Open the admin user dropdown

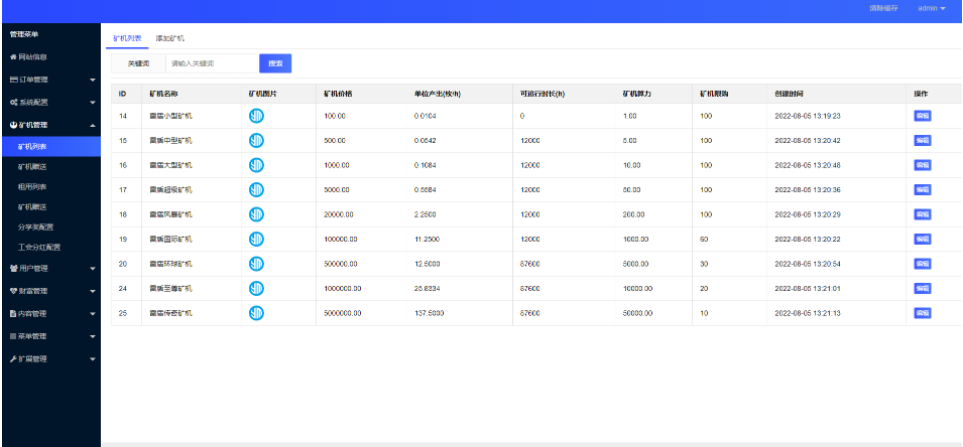930,8
